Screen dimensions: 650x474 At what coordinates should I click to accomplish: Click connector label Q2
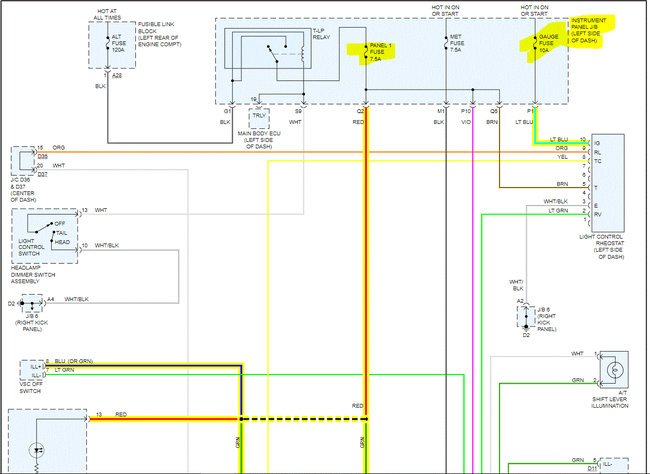point(360,111)
